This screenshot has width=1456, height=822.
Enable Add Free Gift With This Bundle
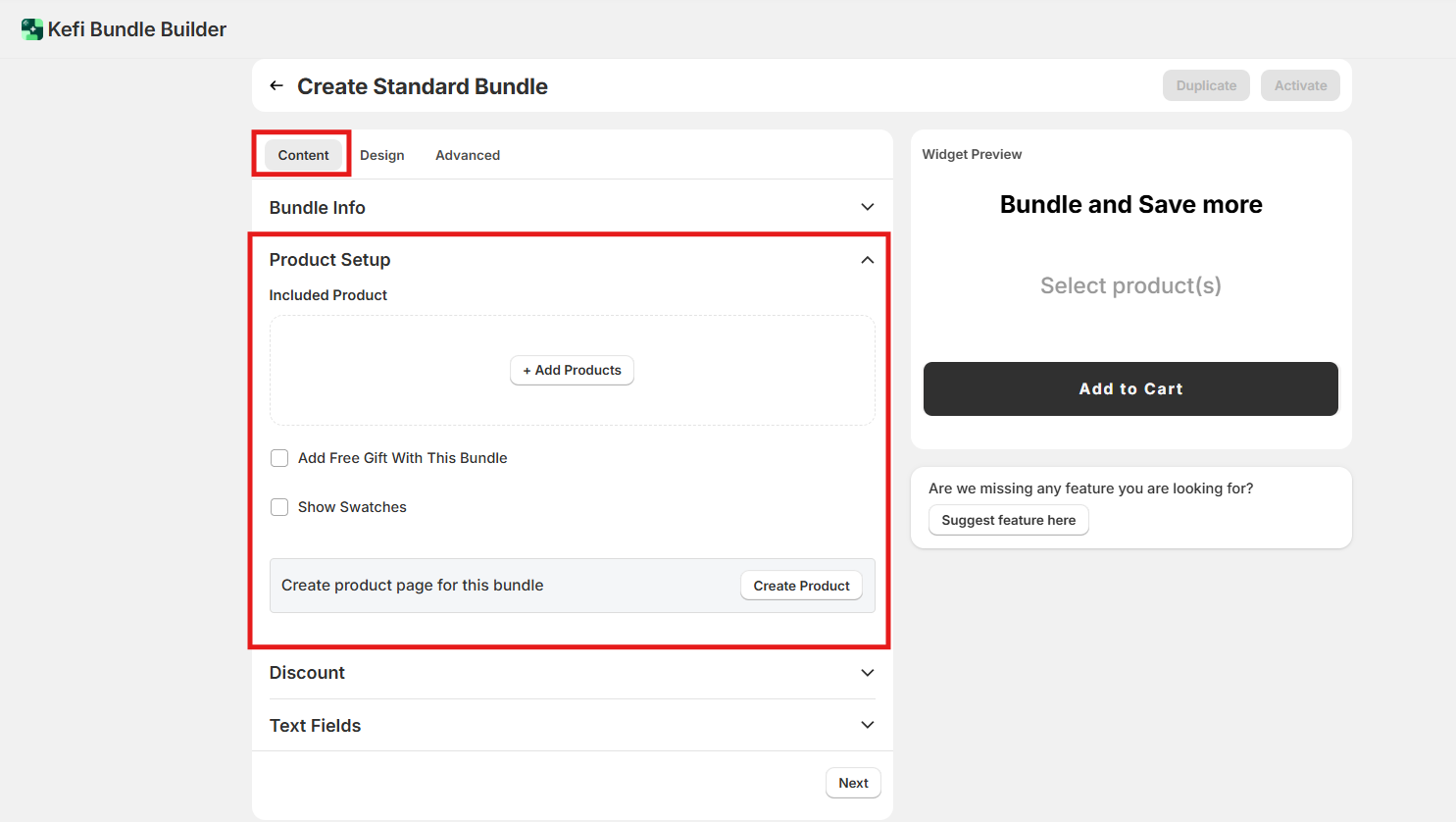pyautogui.click(x=280, y=458)
